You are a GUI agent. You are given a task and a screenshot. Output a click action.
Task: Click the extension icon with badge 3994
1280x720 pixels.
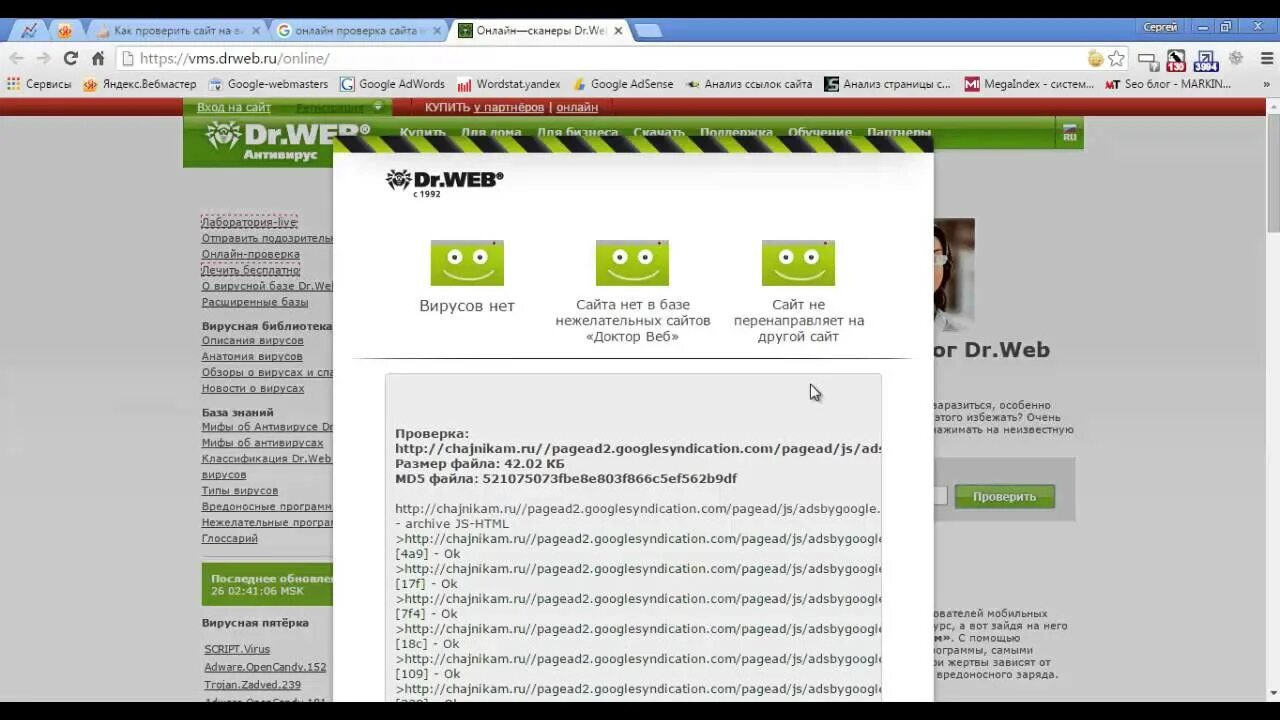1206,60
